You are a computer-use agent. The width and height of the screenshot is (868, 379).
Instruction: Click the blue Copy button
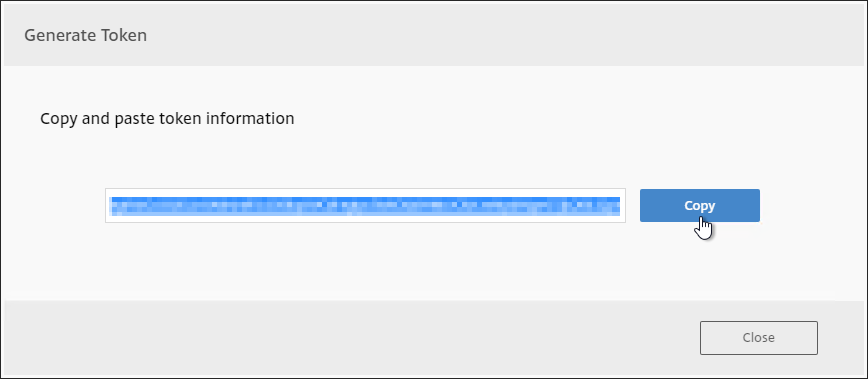click(700, 205)
